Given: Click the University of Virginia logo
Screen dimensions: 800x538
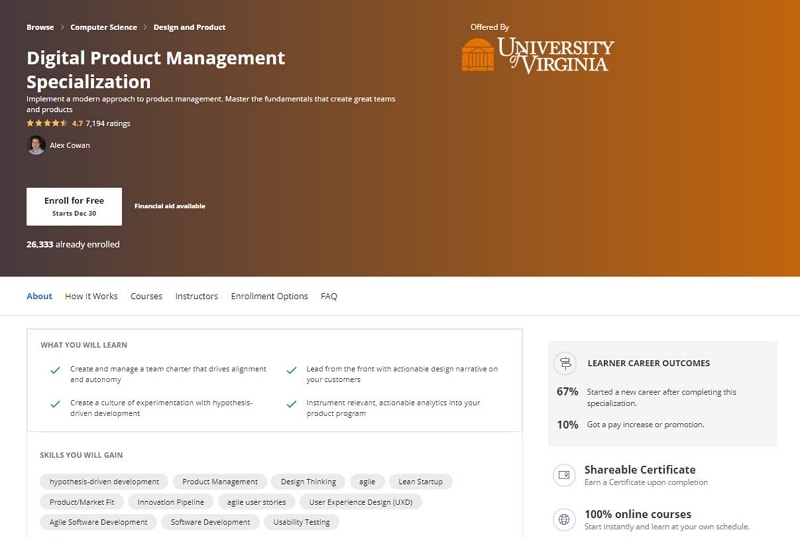Looking at the screenshot, I should pos(538,56).
